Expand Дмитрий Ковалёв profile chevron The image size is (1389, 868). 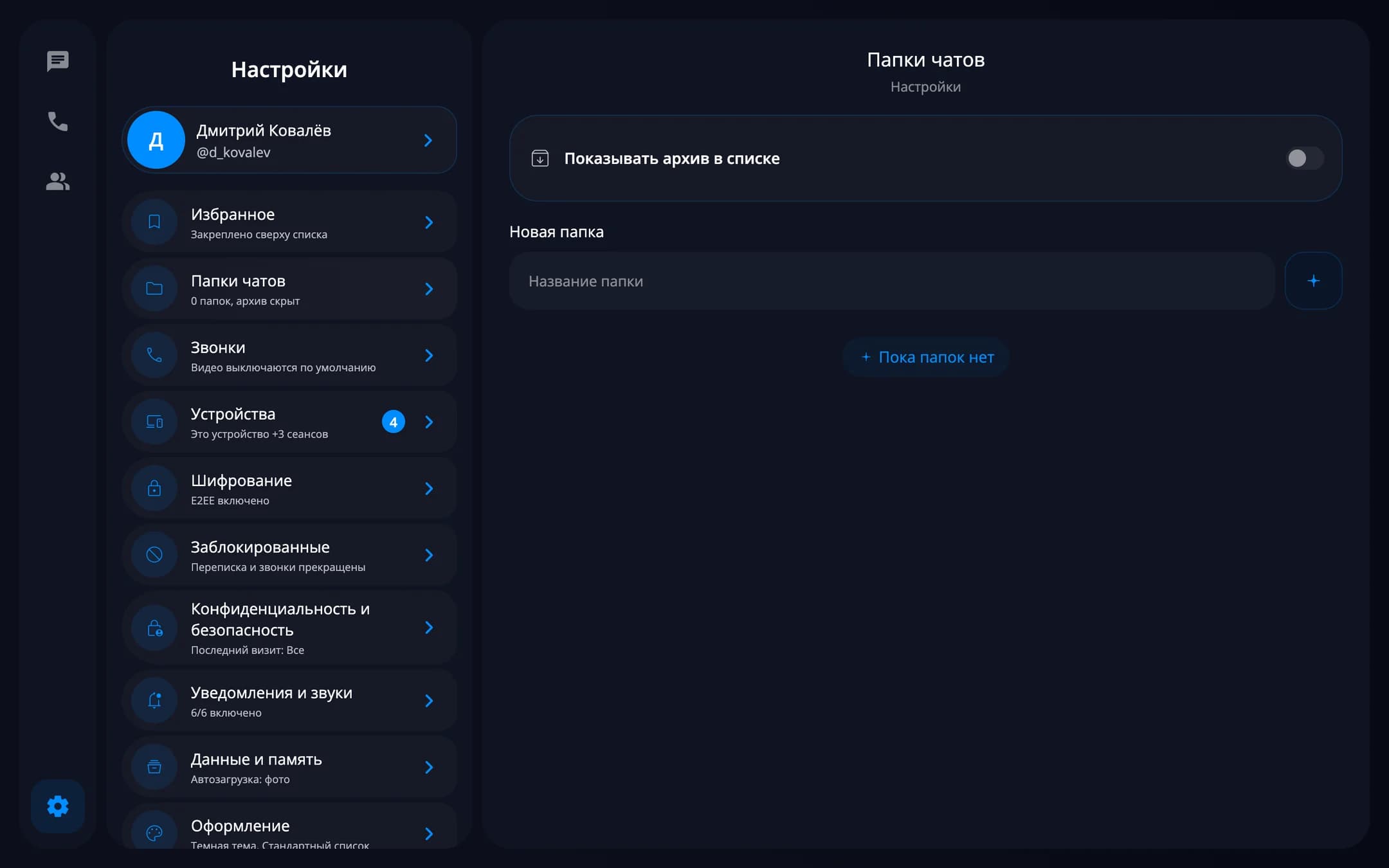[x=428, y=140]
